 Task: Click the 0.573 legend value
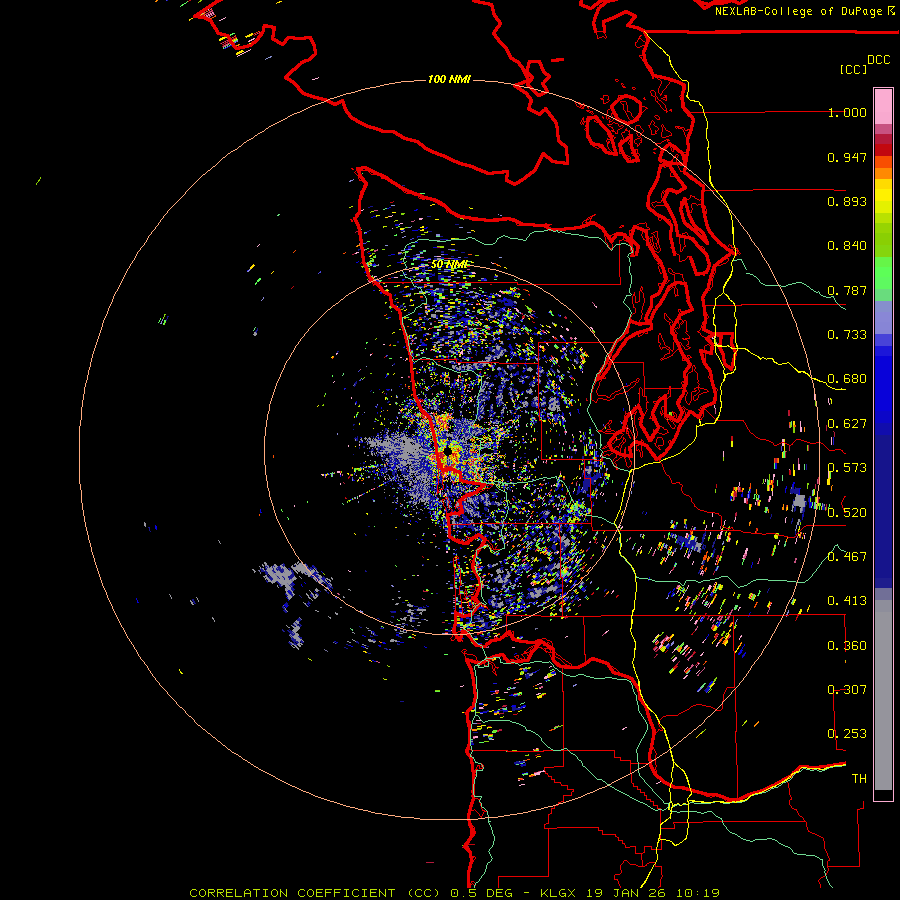click(847, 468)
